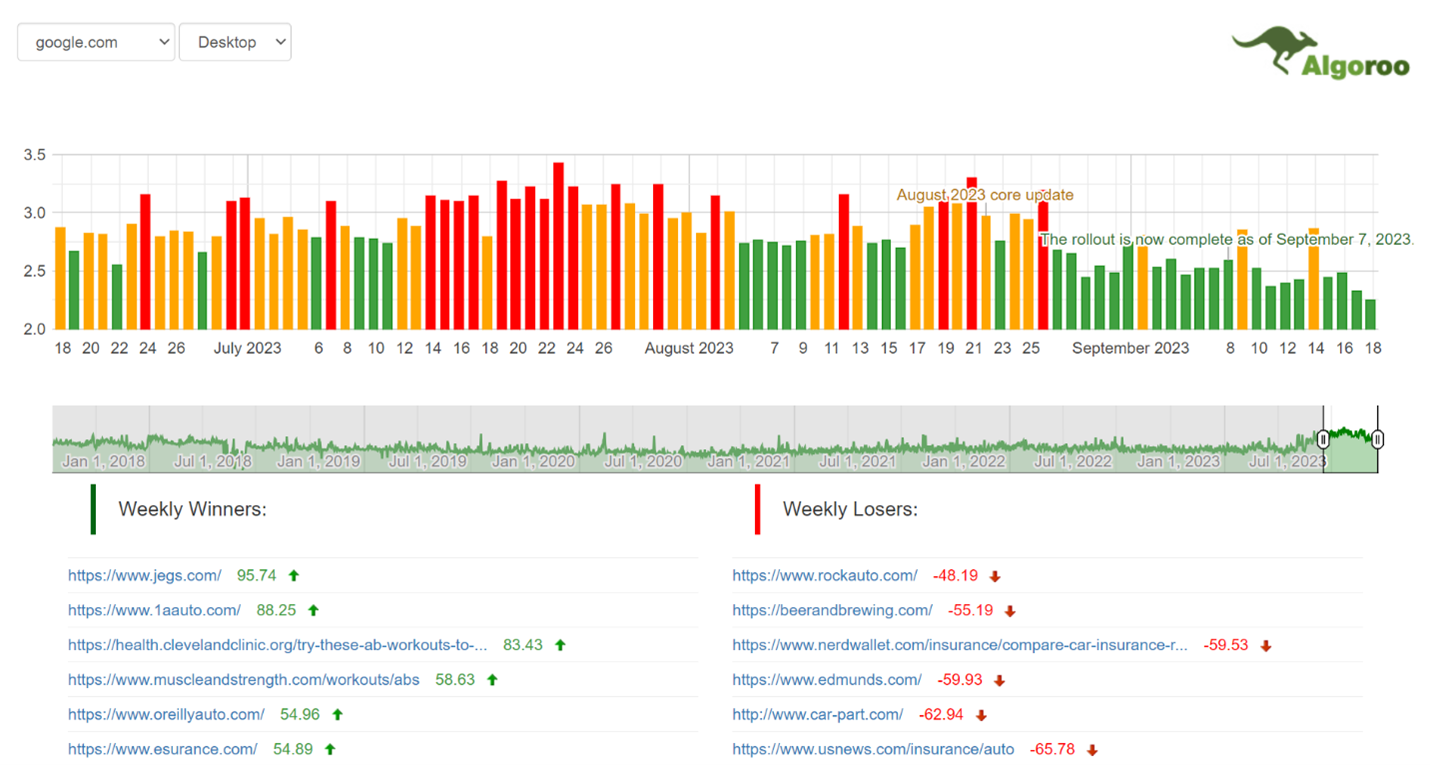This screenshot has width=1430, height=765.
Task: Click red down arrow next to beerandbrewing.com
Action: (1010, 610)
